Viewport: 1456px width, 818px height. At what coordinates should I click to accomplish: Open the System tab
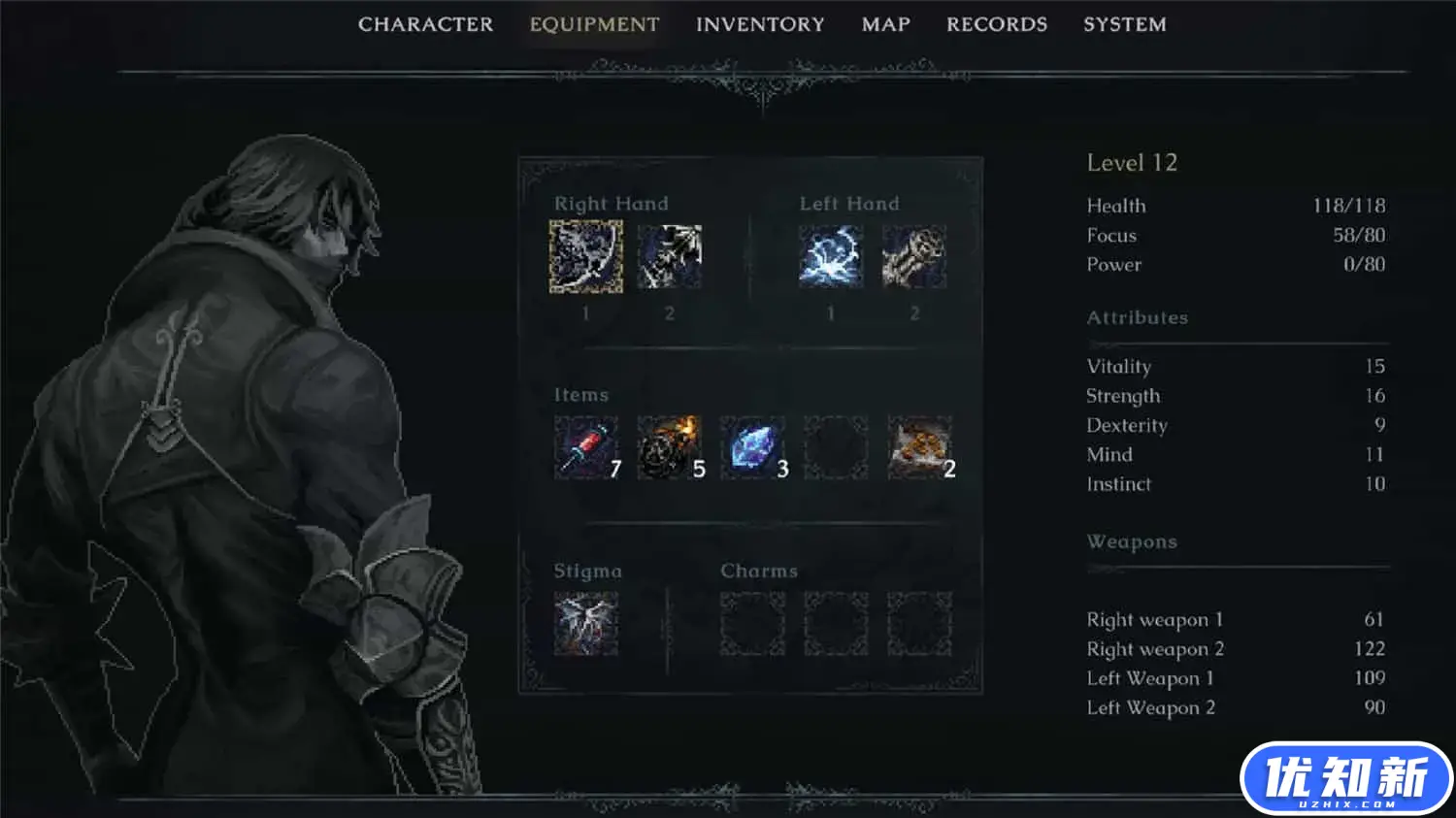pos(1125,24)
